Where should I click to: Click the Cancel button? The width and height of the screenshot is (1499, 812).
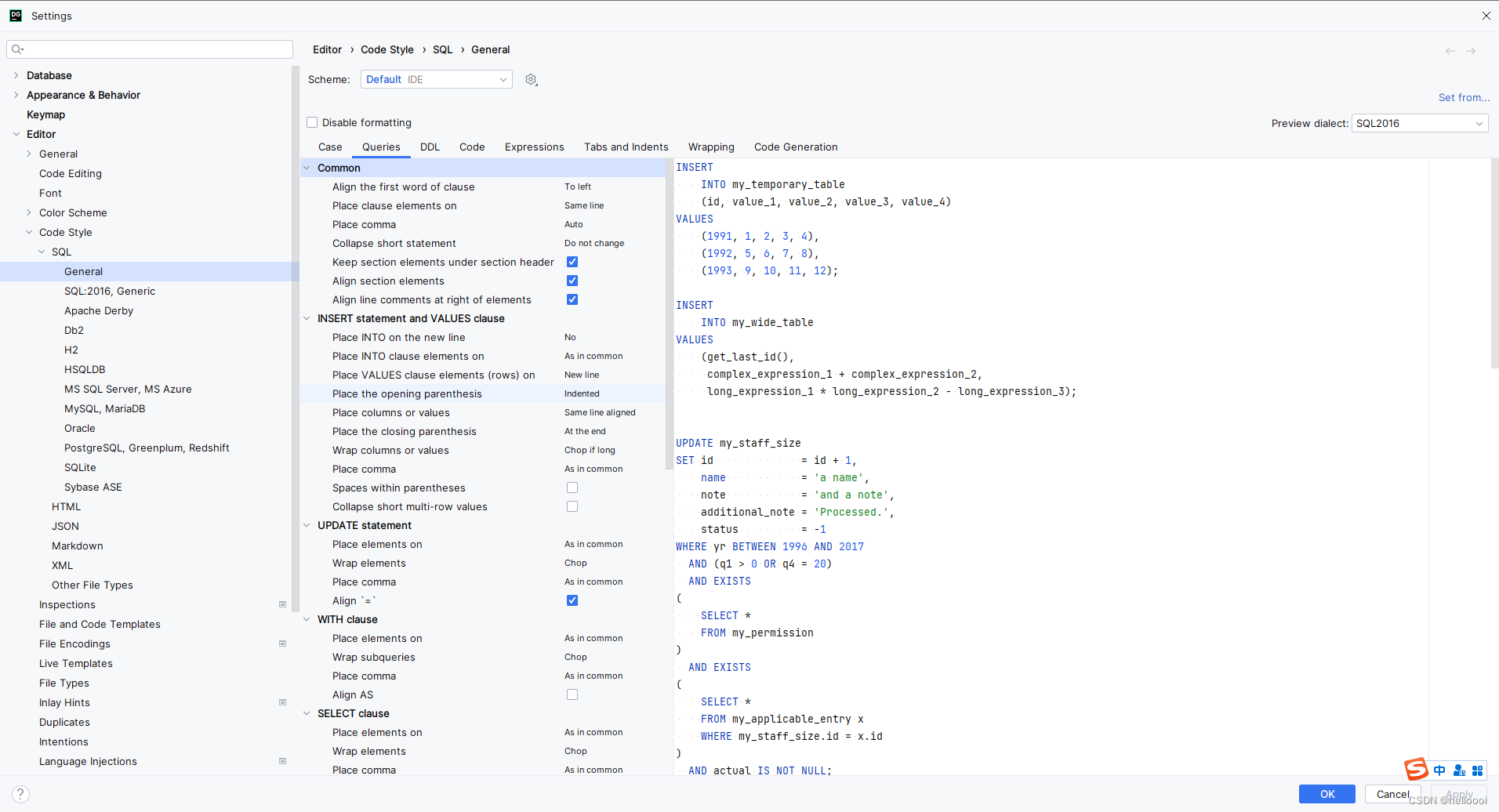pos(1392,794)
